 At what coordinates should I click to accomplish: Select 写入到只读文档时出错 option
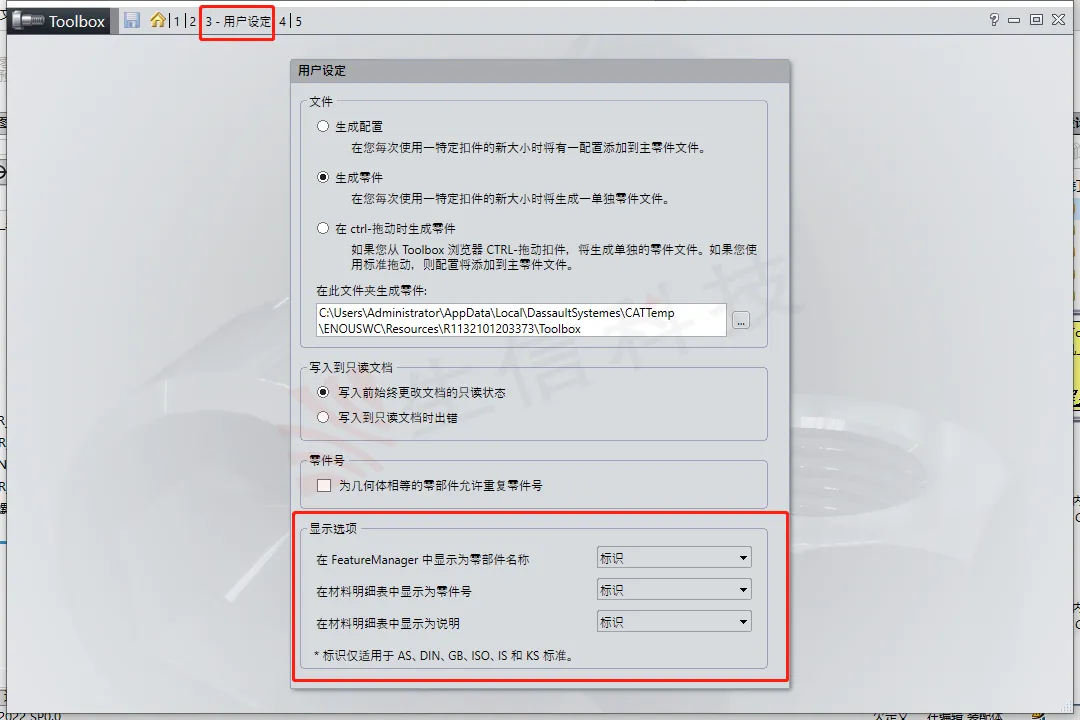click(323, 417)
